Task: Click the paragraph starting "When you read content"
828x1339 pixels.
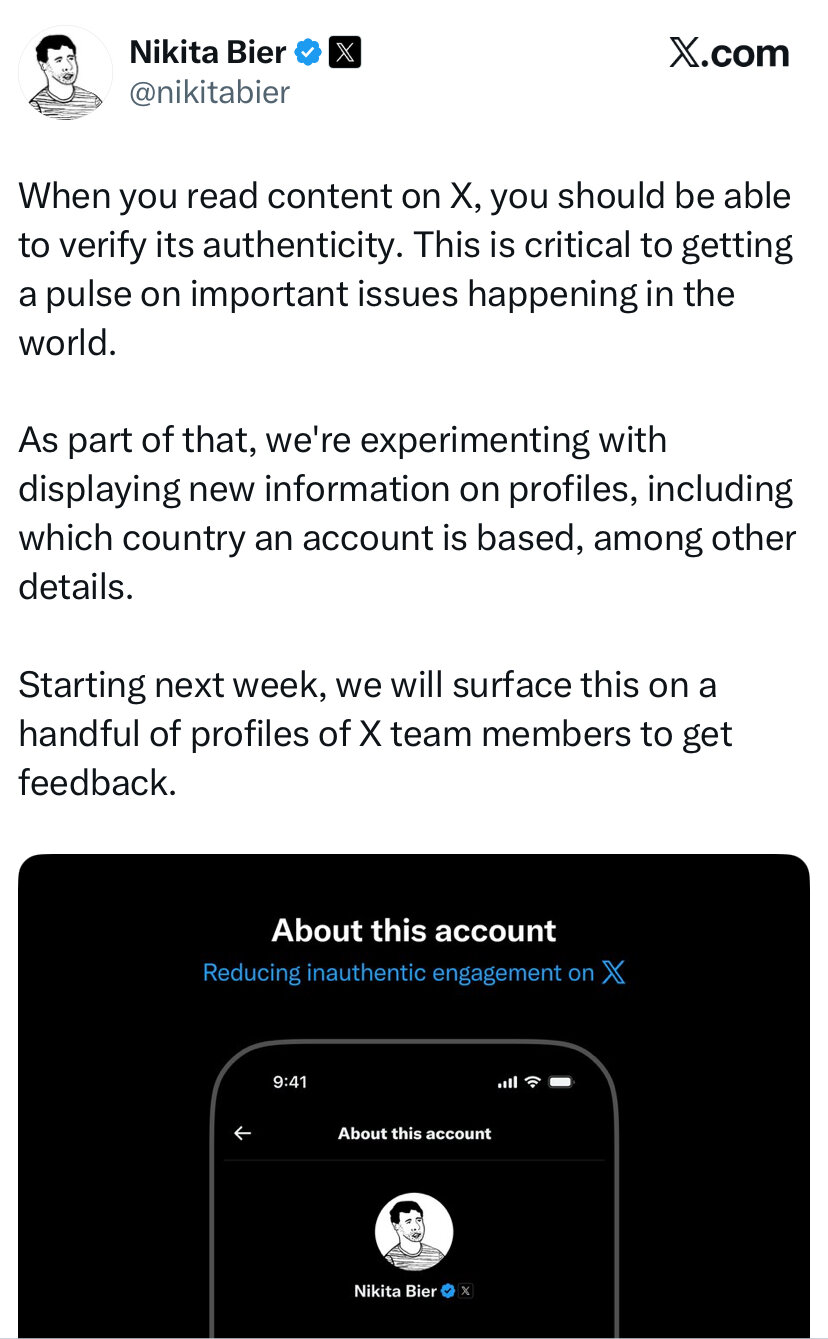Action: pos(405,269)
